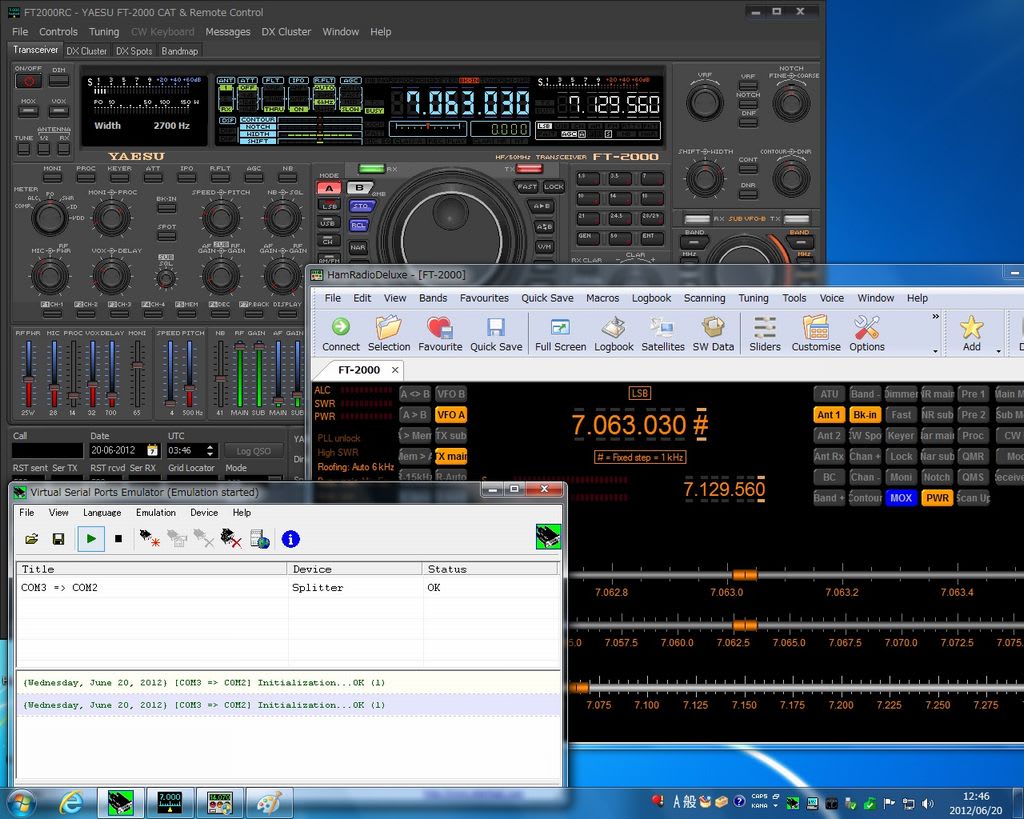Open Internet Explorer from the taskbar
Viewport: 1024px width, 819px height.
tap(70, 802)
